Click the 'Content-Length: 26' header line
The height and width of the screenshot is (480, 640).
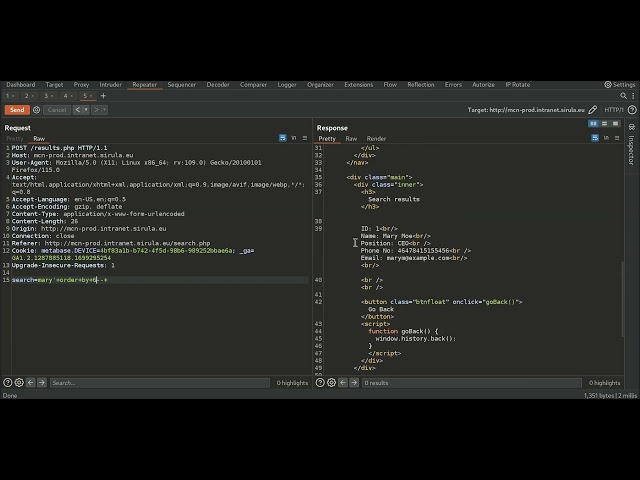coord(45,221)
